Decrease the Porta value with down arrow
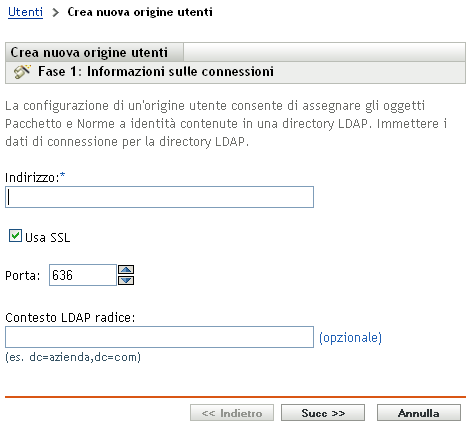 pos(126,280)
